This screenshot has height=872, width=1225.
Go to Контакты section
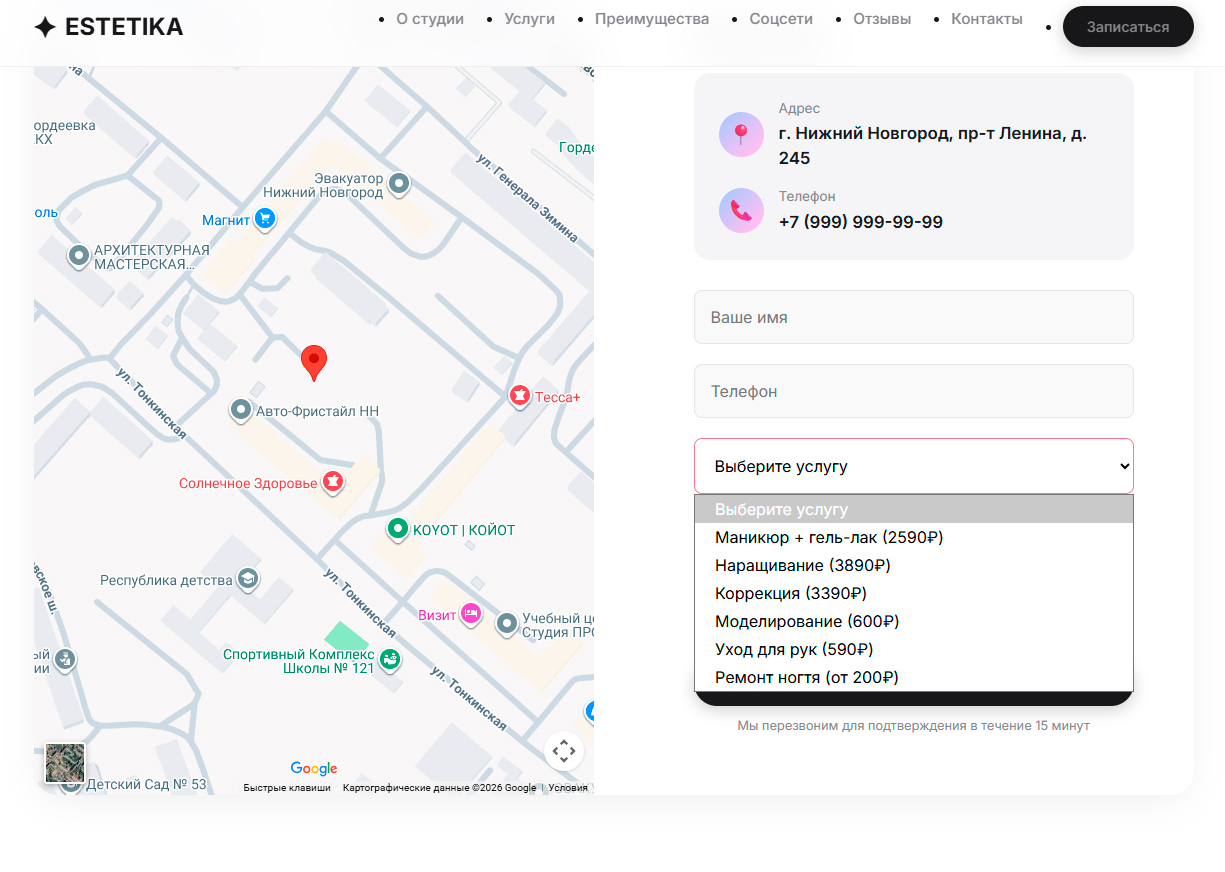987,19
